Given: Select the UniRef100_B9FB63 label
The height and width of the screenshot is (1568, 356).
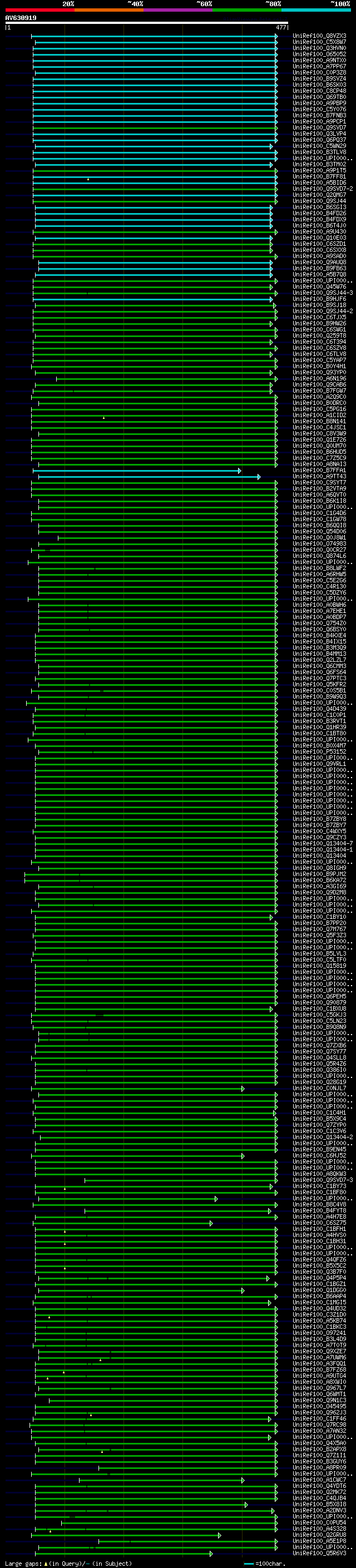Looking at the screenshot, I should click(x=319, y=269).
